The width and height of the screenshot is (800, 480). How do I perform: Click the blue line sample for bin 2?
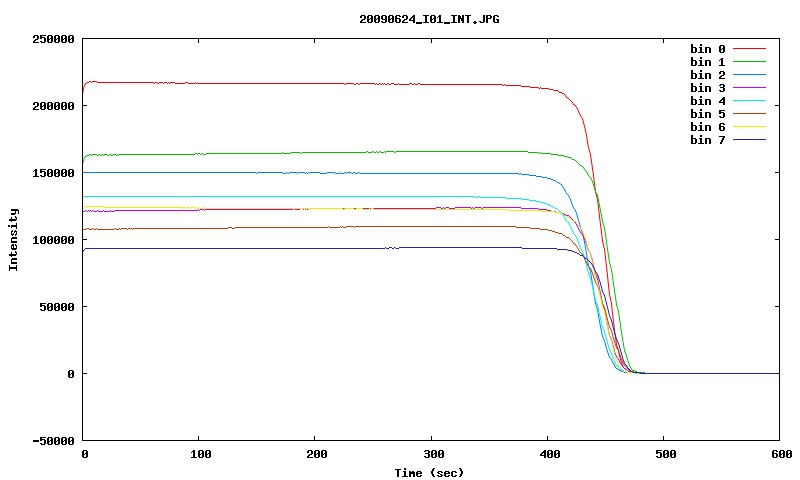(749, 74)
